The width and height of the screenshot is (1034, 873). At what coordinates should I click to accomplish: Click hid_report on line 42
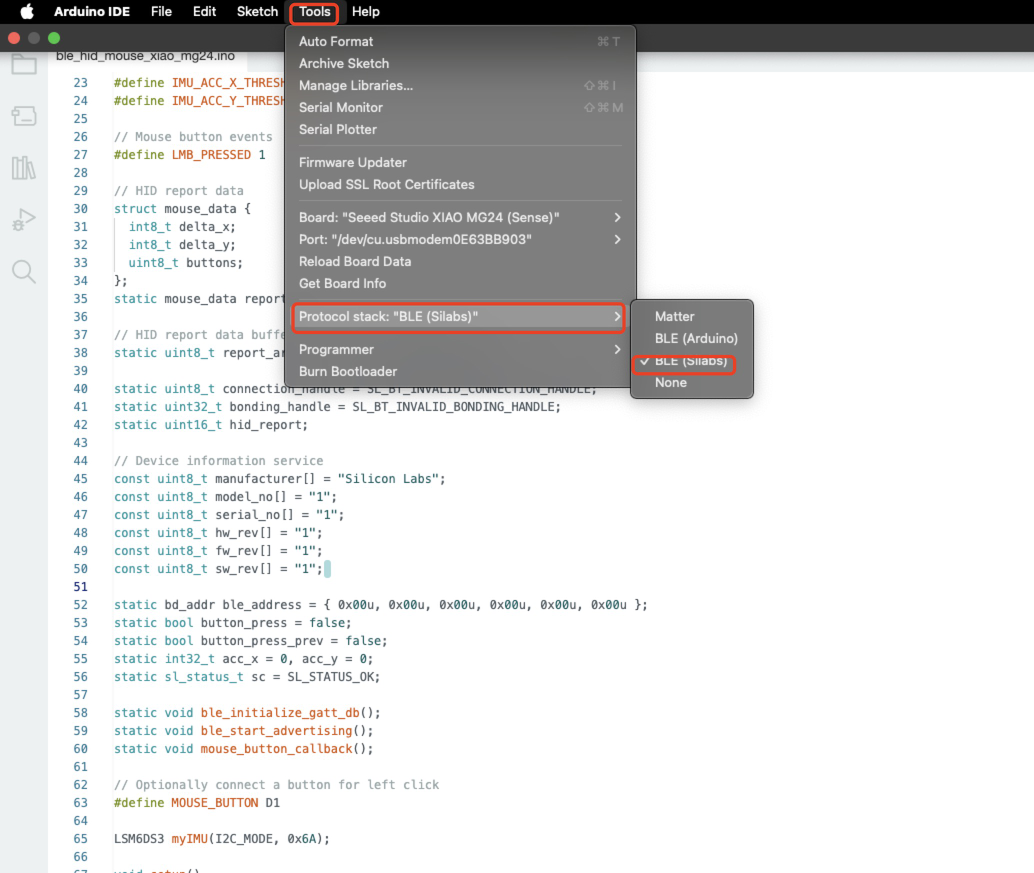pyautogui.click(x=265, y=425)
